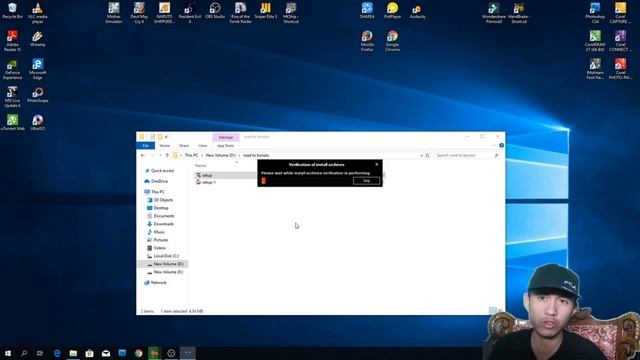640x360 pixels.
Task: Open the PhotoScape desktop shortcut
Action: click(38, 94)
